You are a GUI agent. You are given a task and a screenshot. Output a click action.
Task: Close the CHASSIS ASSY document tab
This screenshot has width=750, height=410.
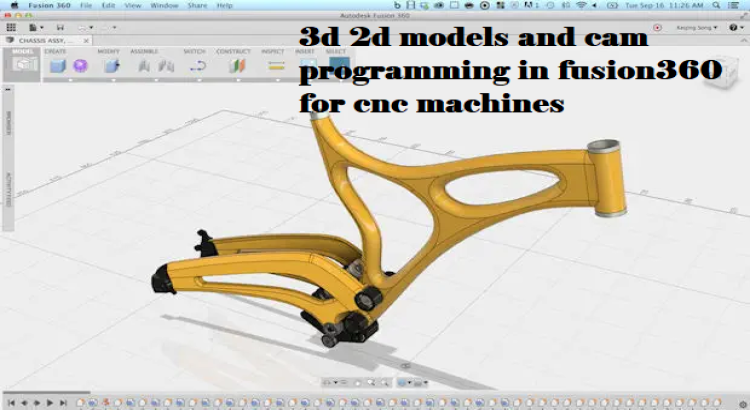pyautogui.click(x=86, y=41)
